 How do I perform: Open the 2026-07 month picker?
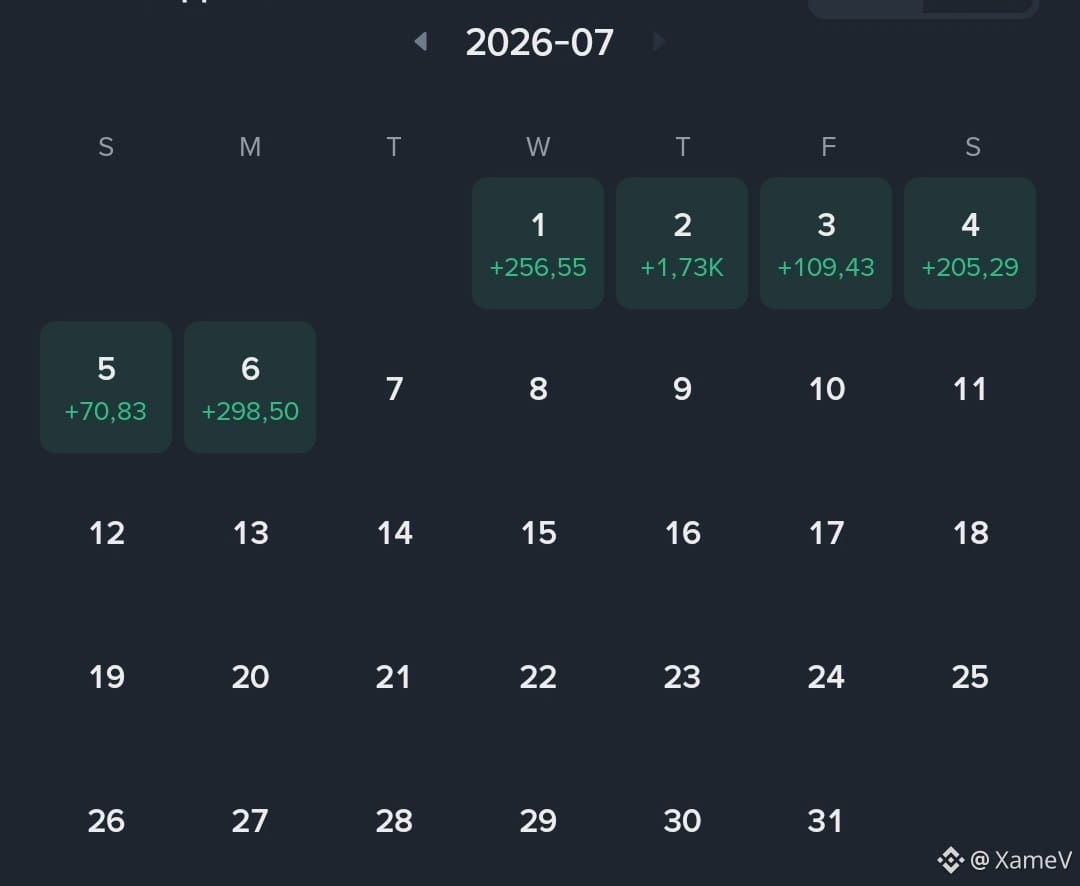click(x=539, y=43)
